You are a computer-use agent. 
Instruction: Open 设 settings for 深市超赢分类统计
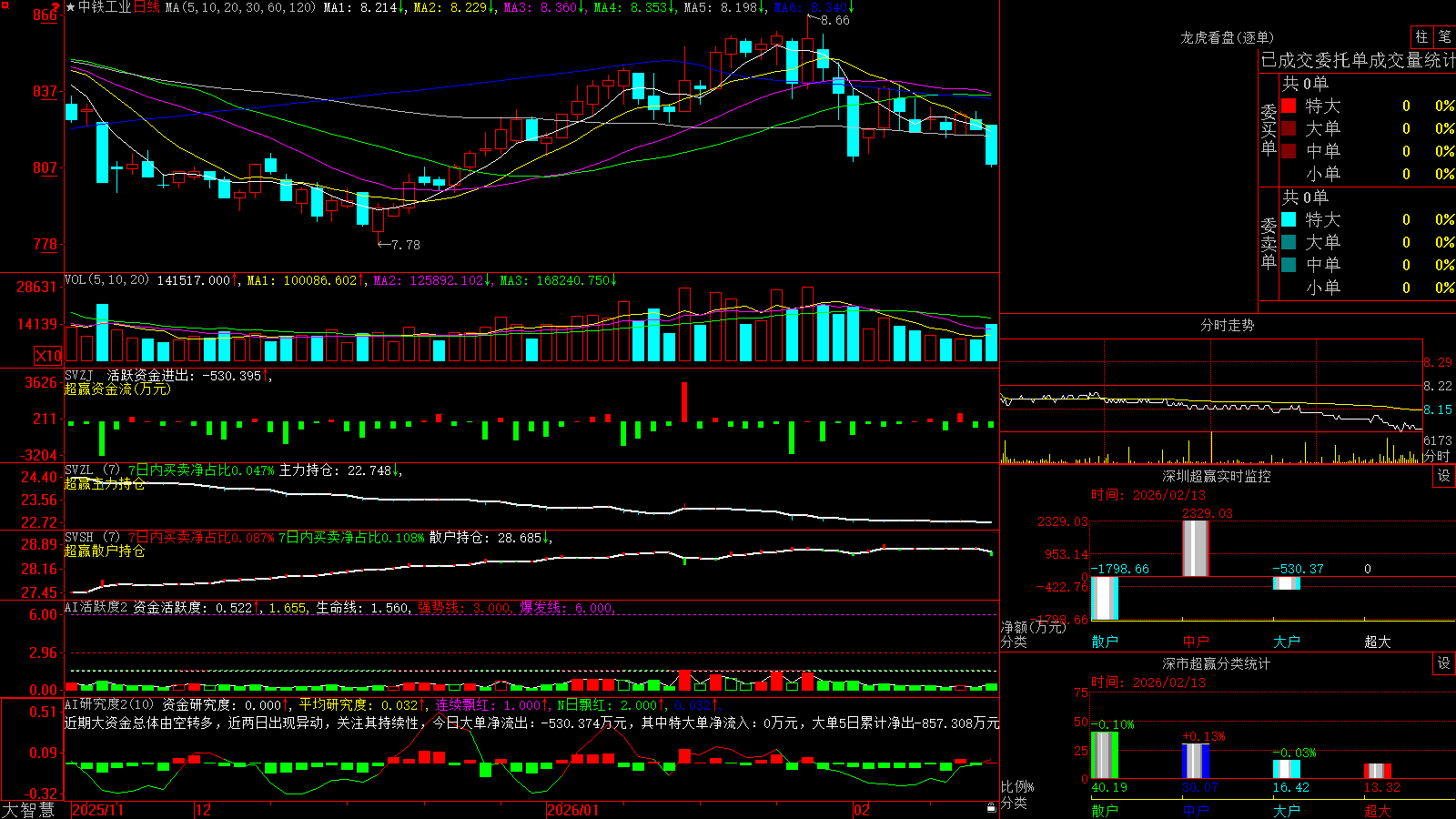tap(1444, 663)
